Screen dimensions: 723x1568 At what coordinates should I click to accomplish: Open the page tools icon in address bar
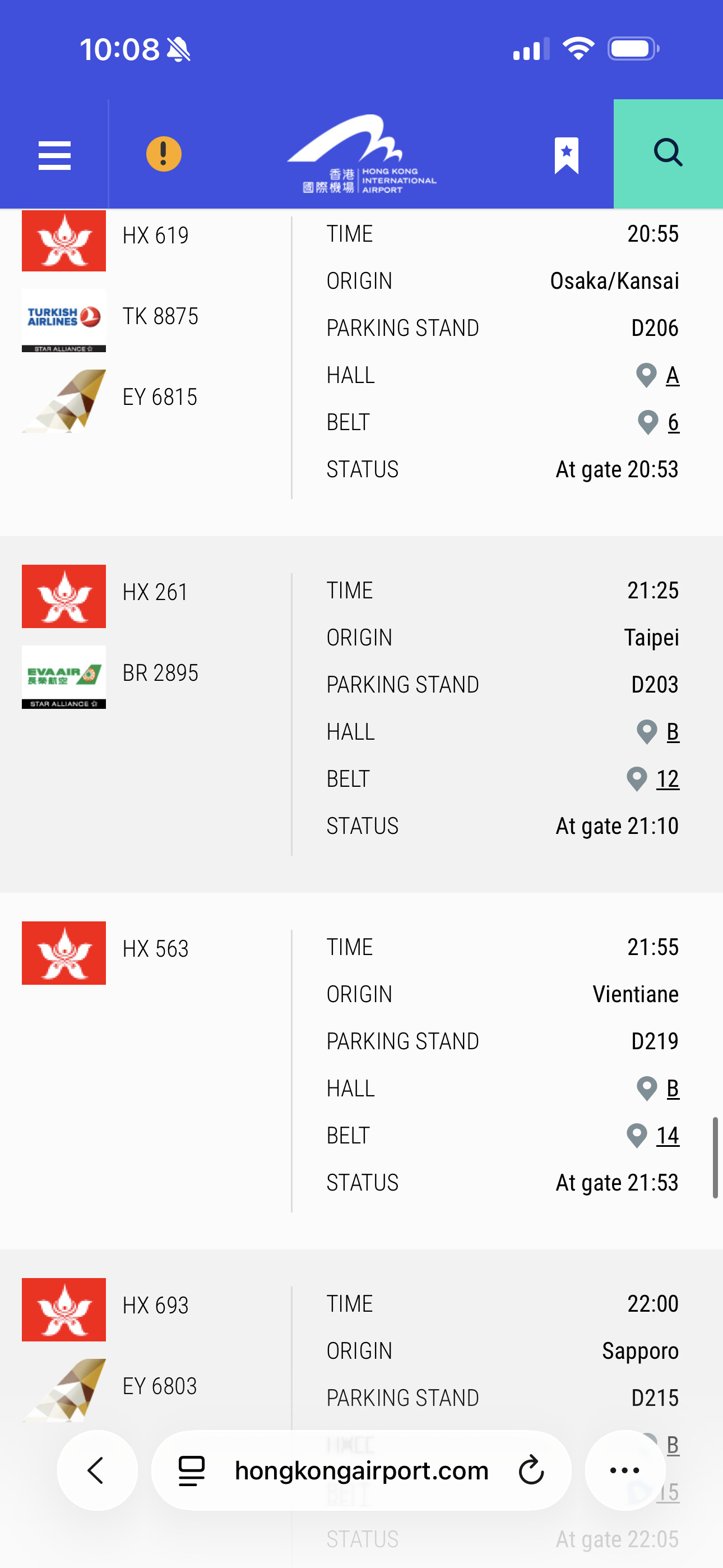191,1470
